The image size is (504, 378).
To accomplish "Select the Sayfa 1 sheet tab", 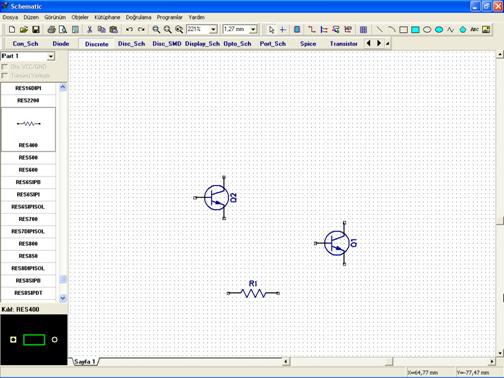I will coord(85,361).
